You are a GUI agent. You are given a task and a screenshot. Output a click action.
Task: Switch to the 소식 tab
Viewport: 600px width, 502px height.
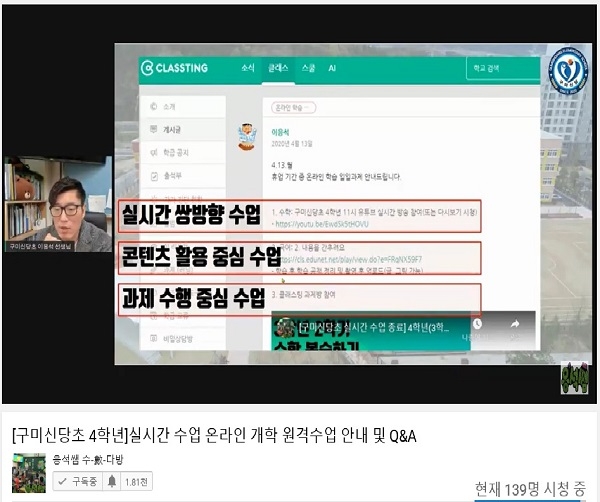tap(248, 68)
